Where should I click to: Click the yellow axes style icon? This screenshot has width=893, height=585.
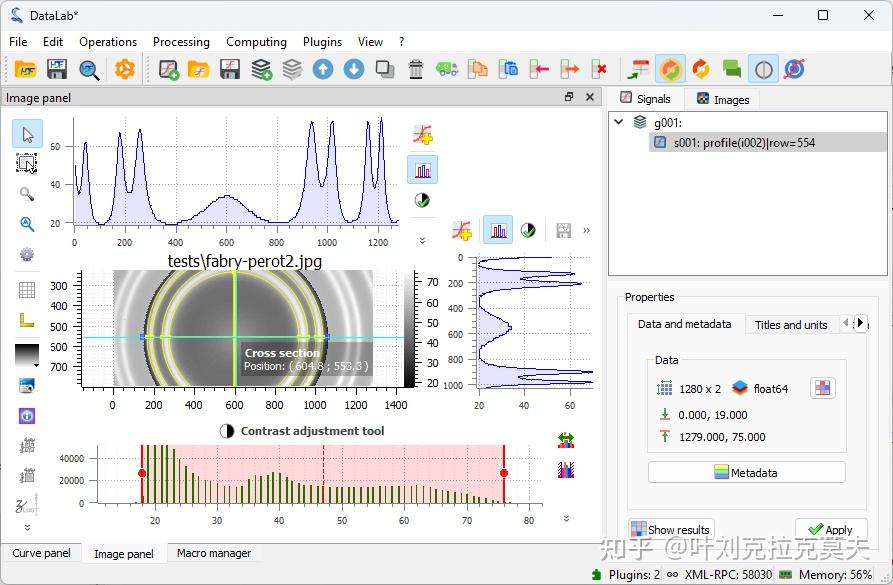click(x=27, y=320)
